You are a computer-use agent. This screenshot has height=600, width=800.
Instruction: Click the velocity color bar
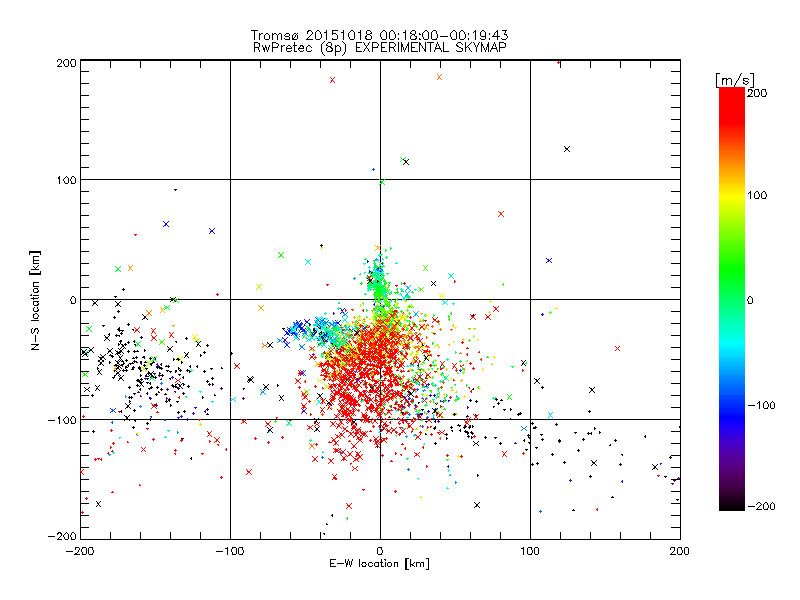point(732,299)
